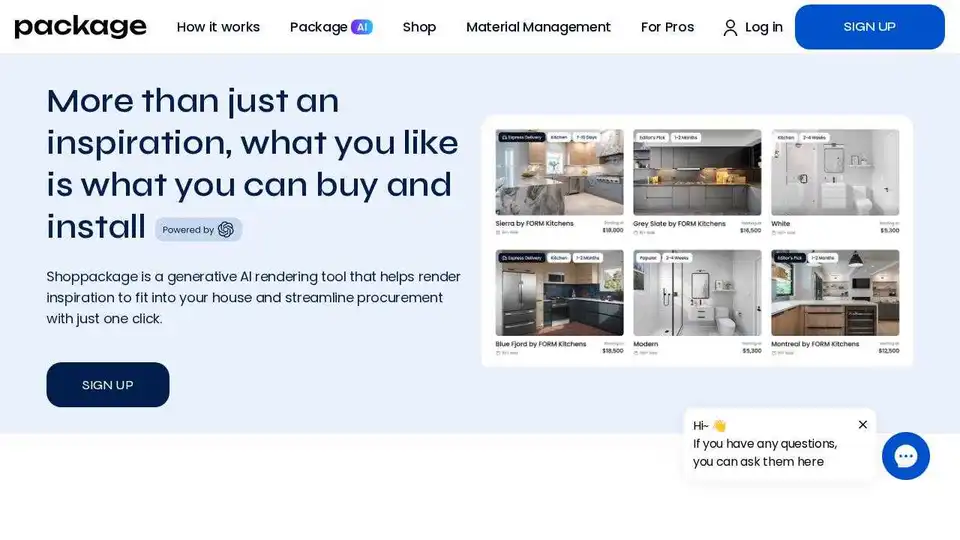Open the White bathroom thumbnail
The height and width of the screenshot is (540, 960).
click(835, 172)
